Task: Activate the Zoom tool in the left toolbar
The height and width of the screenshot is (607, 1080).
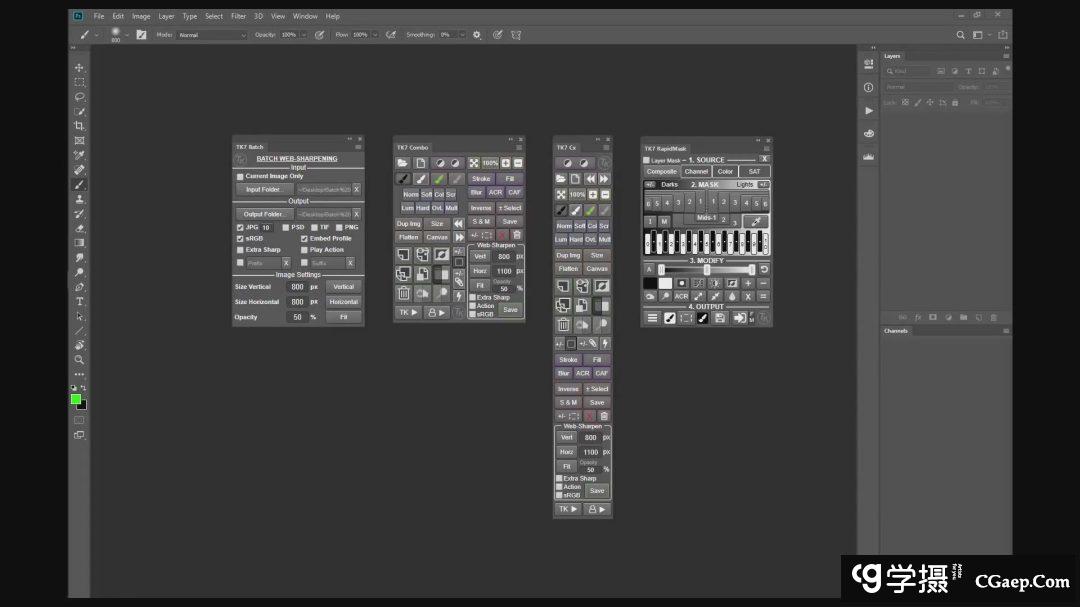Action: [x=79, y=359]
